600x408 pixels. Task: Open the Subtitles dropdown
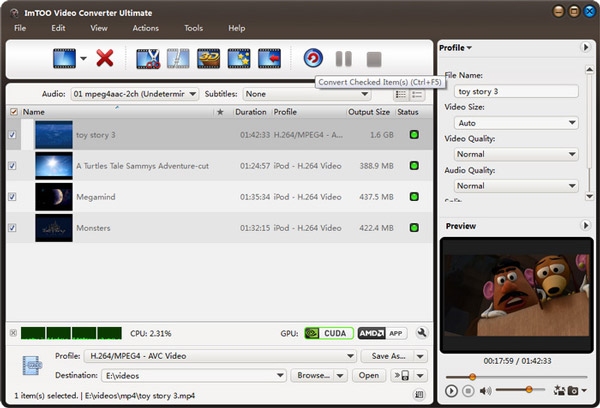[307, 94]
